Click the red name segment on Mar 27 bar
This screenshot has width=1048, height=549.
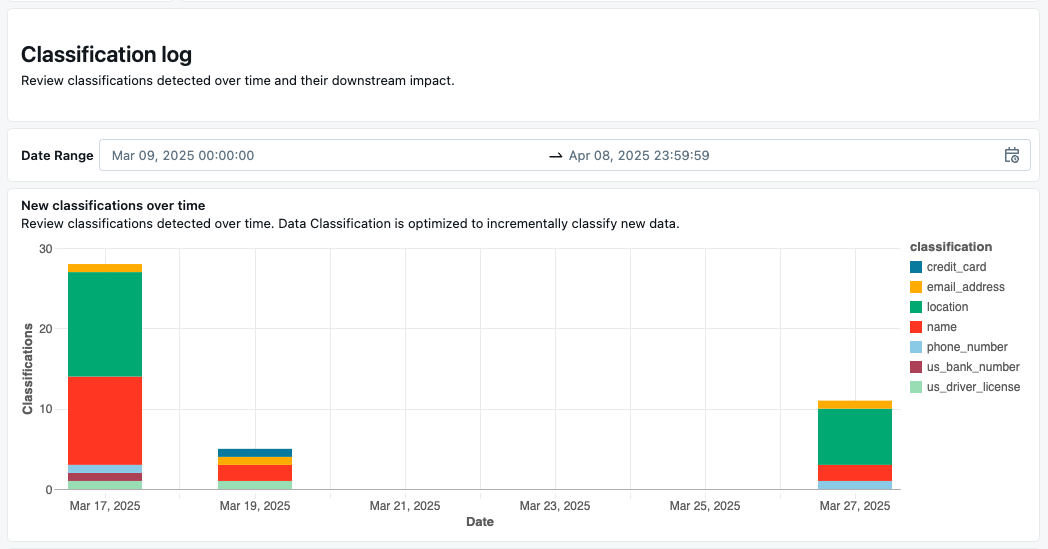tap(855, 473)
